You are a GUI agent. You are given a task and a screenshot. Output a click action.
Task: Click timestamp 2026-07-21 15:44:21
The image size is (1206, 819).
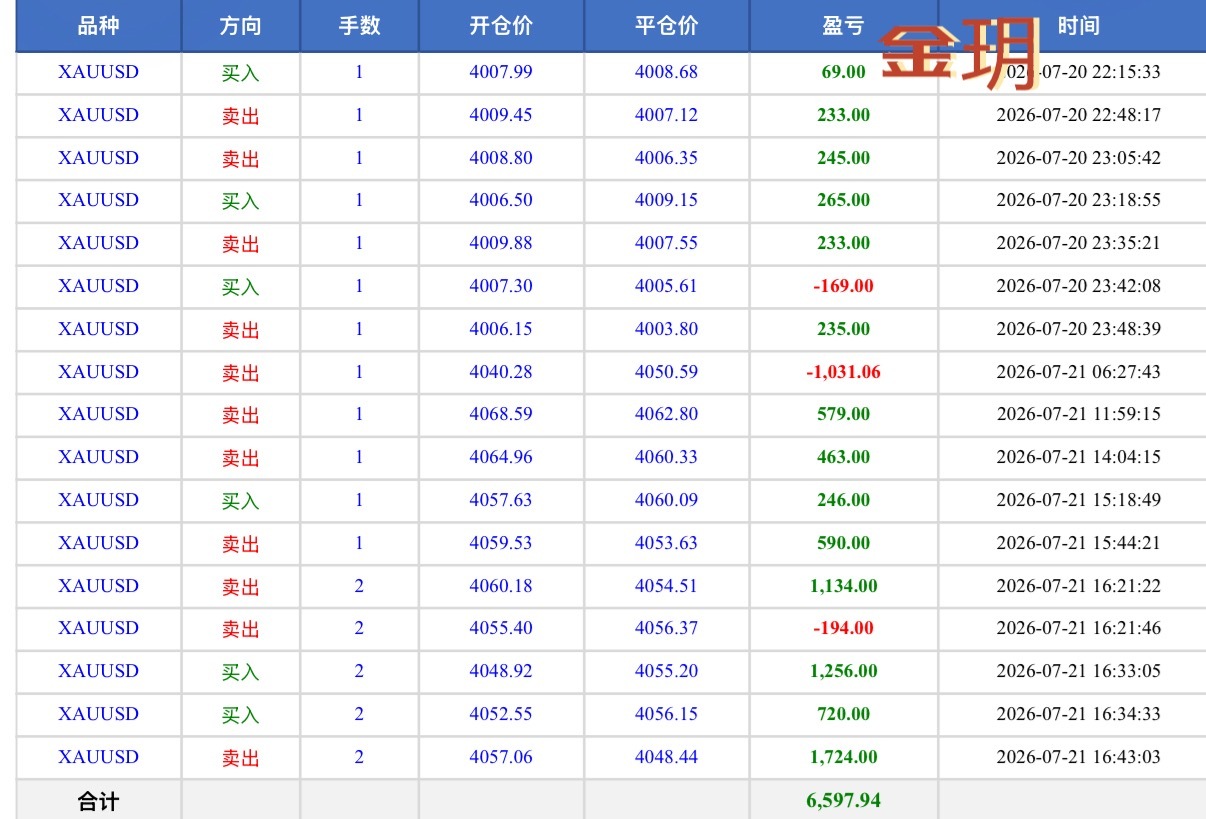pos(1078,543)
